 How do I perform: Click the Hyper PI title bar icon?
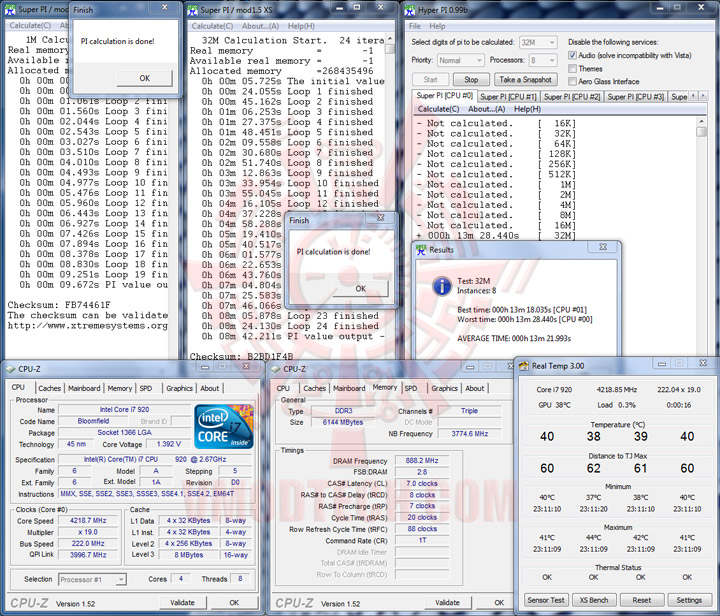[410, 10]
